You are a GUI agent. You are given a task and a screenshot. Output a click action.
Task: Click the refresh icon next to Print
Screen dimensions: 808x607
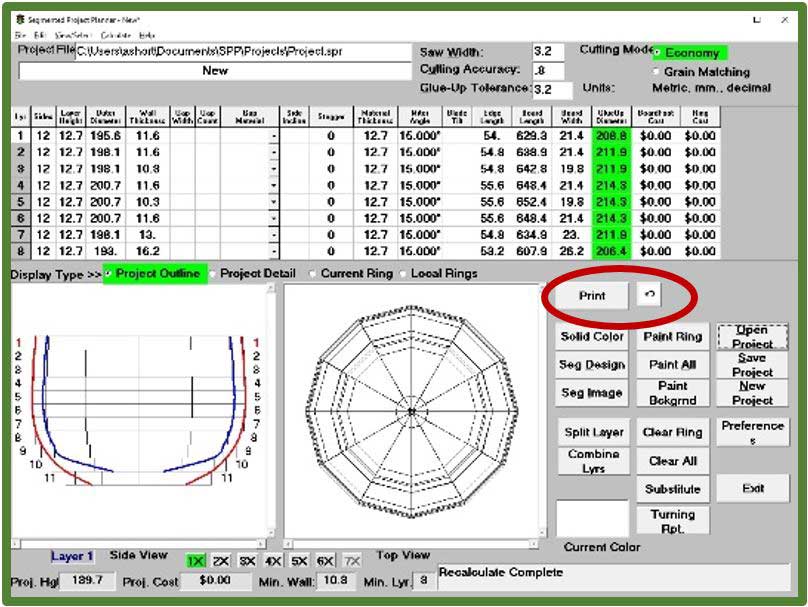coord(649,294)
